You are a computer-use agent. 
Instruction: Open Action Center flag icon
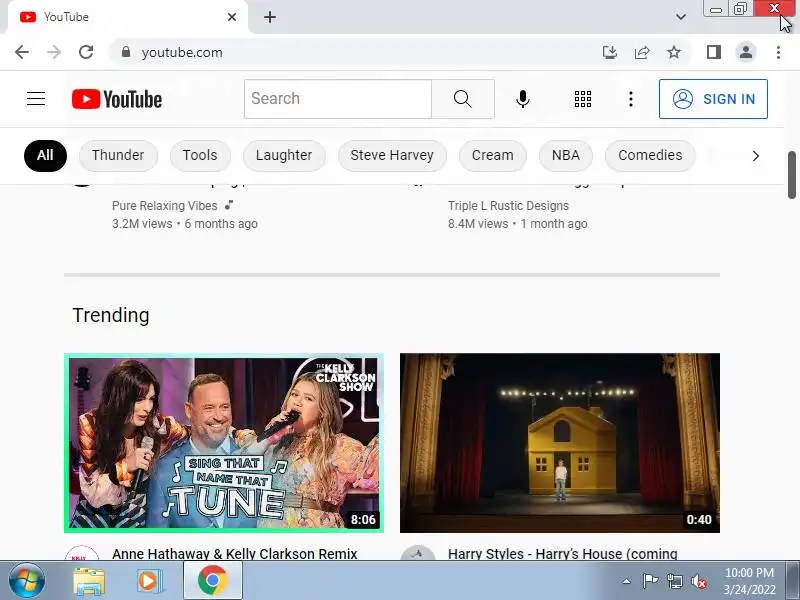point(649,581)
